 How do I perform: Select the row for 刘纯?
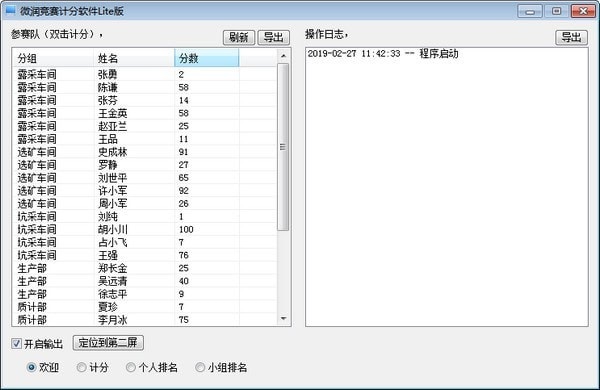[x=145, y=217]
